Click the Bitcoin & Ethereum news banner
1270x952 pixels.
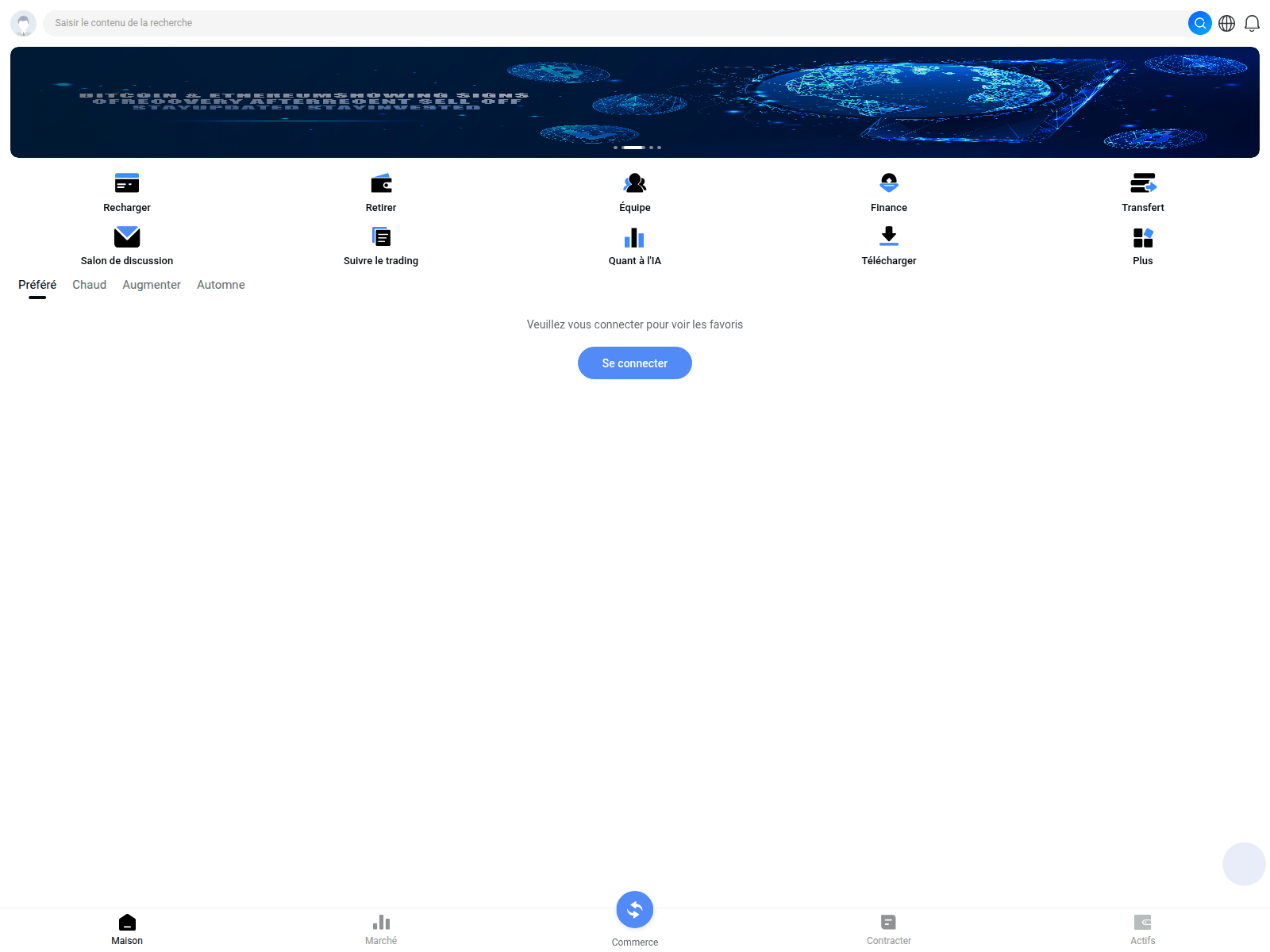point(635,102)
